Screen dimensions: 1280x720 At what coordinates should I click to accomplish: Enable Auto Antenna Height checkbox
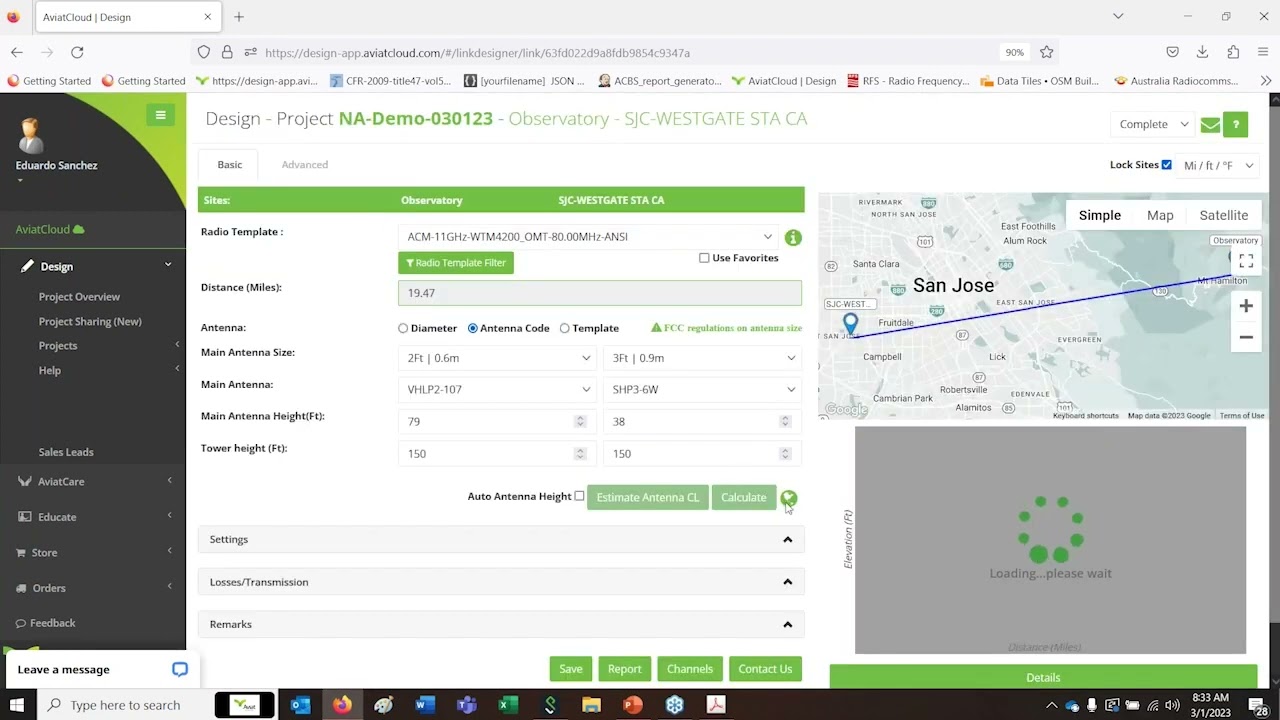click(579, 496)
